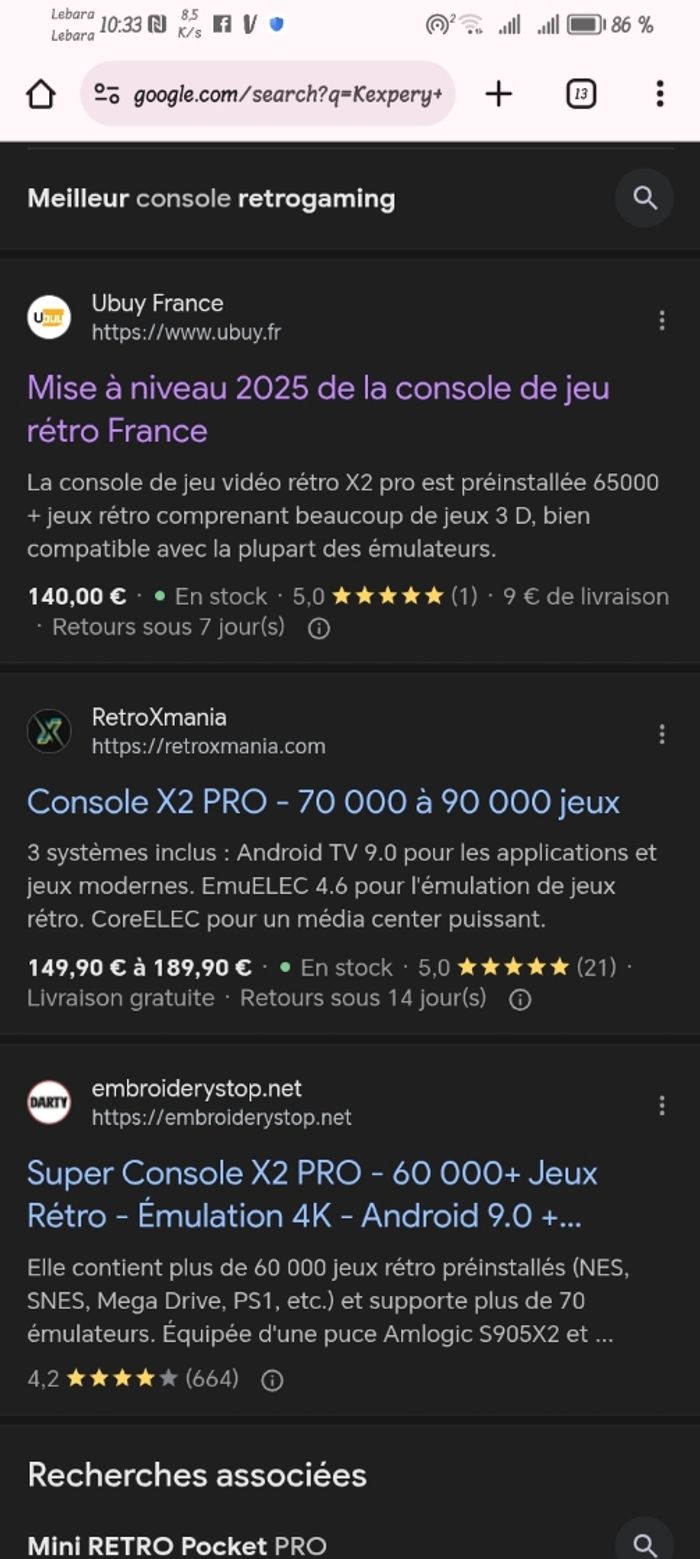Search 'Meilleur console retrogaming' magnifier icon
This screenshot has height=1559, width=700.
645,198
